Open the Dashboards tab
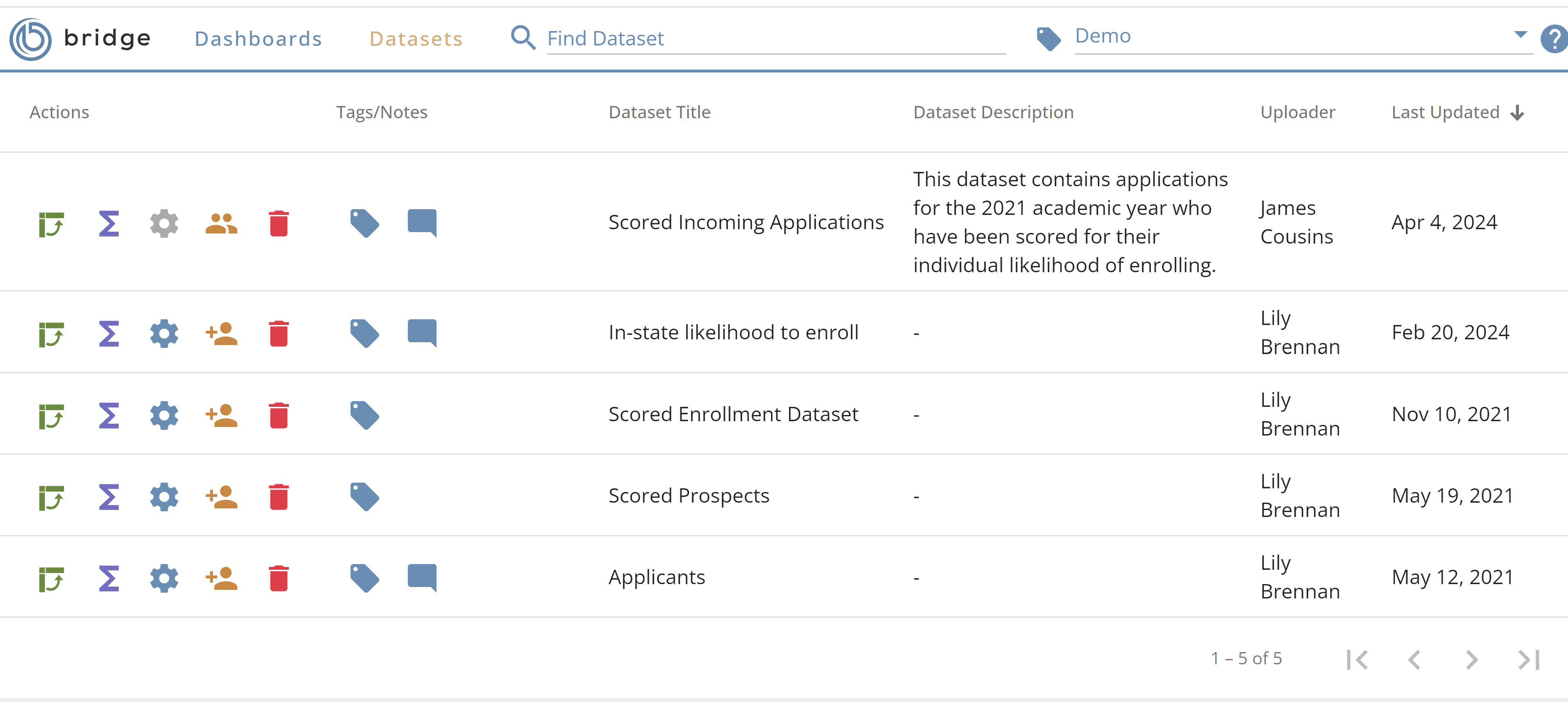 (x=258, y=39)
